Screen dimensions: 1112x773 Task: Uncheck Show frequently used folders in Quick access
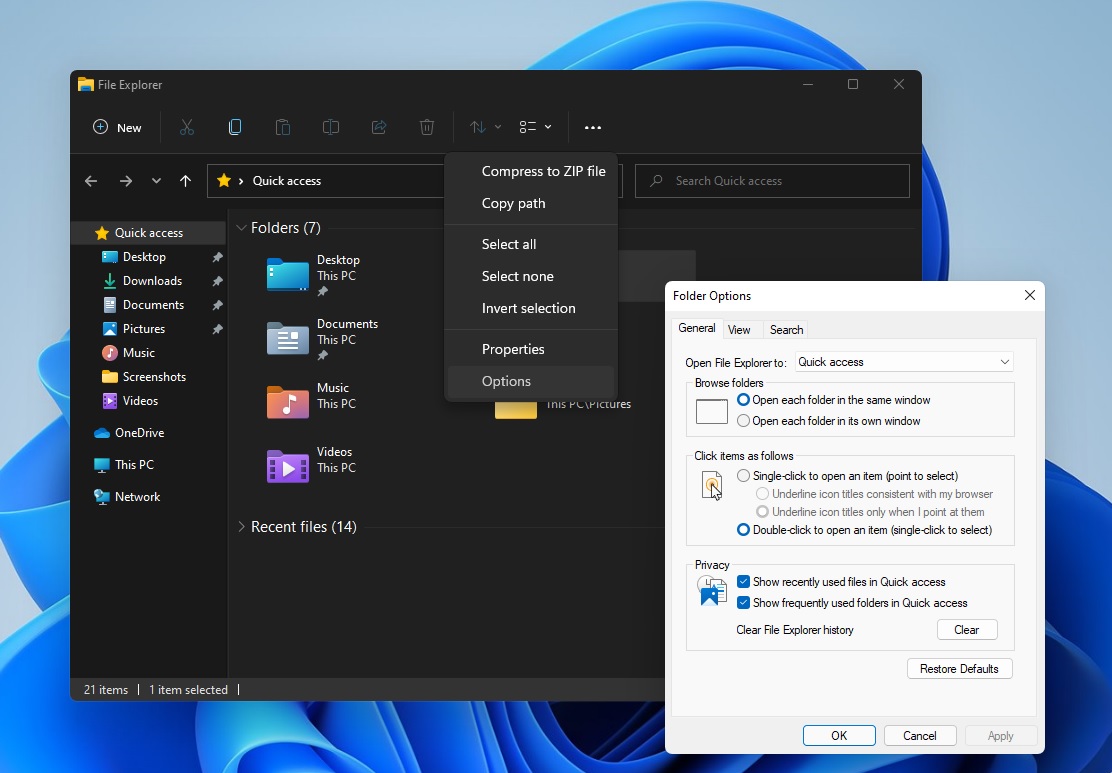pyautogui.click(x=743, y=603)
